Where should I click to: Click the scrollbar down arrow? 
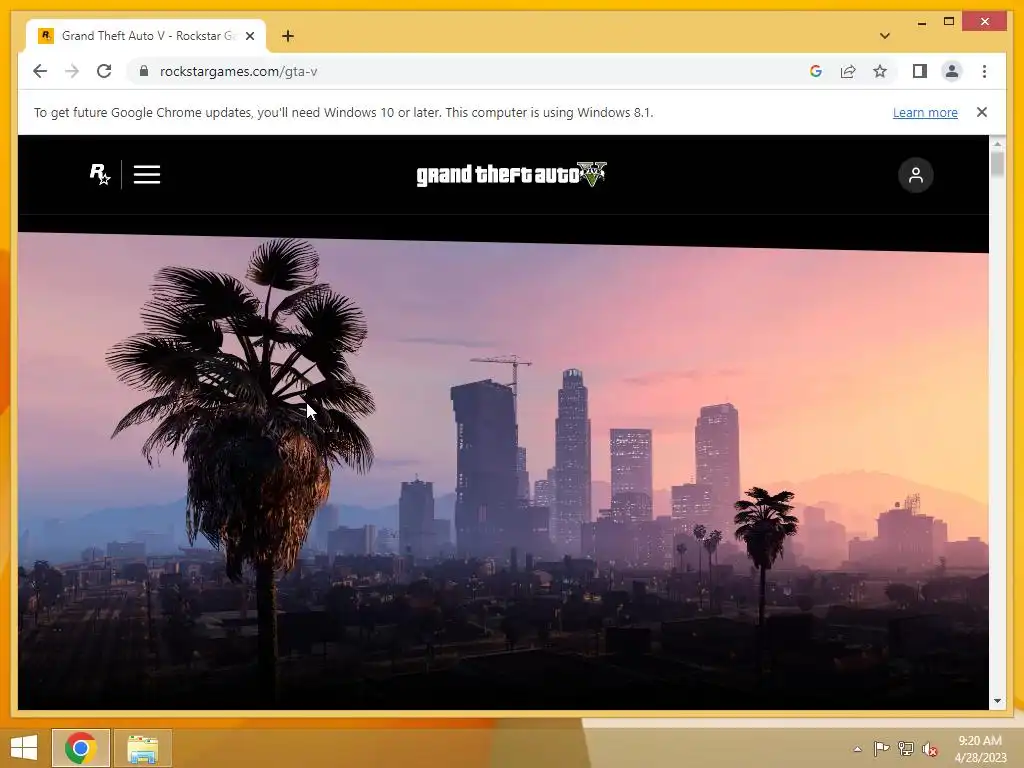[x=997, y=701]
